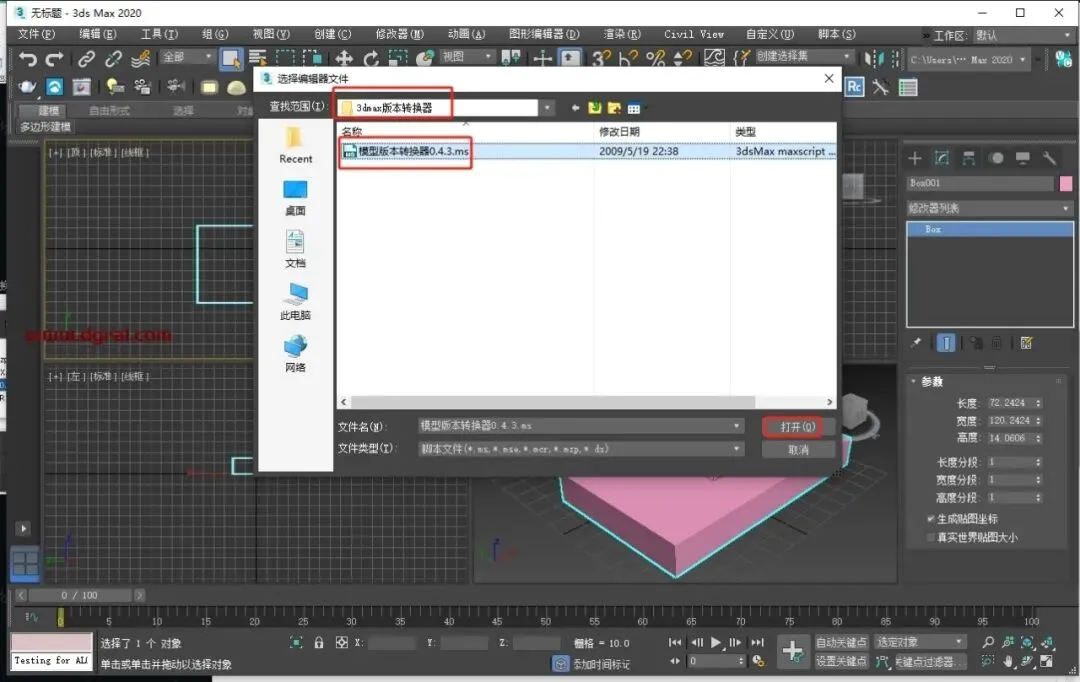Image resolution: width=1080 pixels, height=682 pixels.
Task: Click the Undo arrow icon
Action: click(x=28, y=59)
